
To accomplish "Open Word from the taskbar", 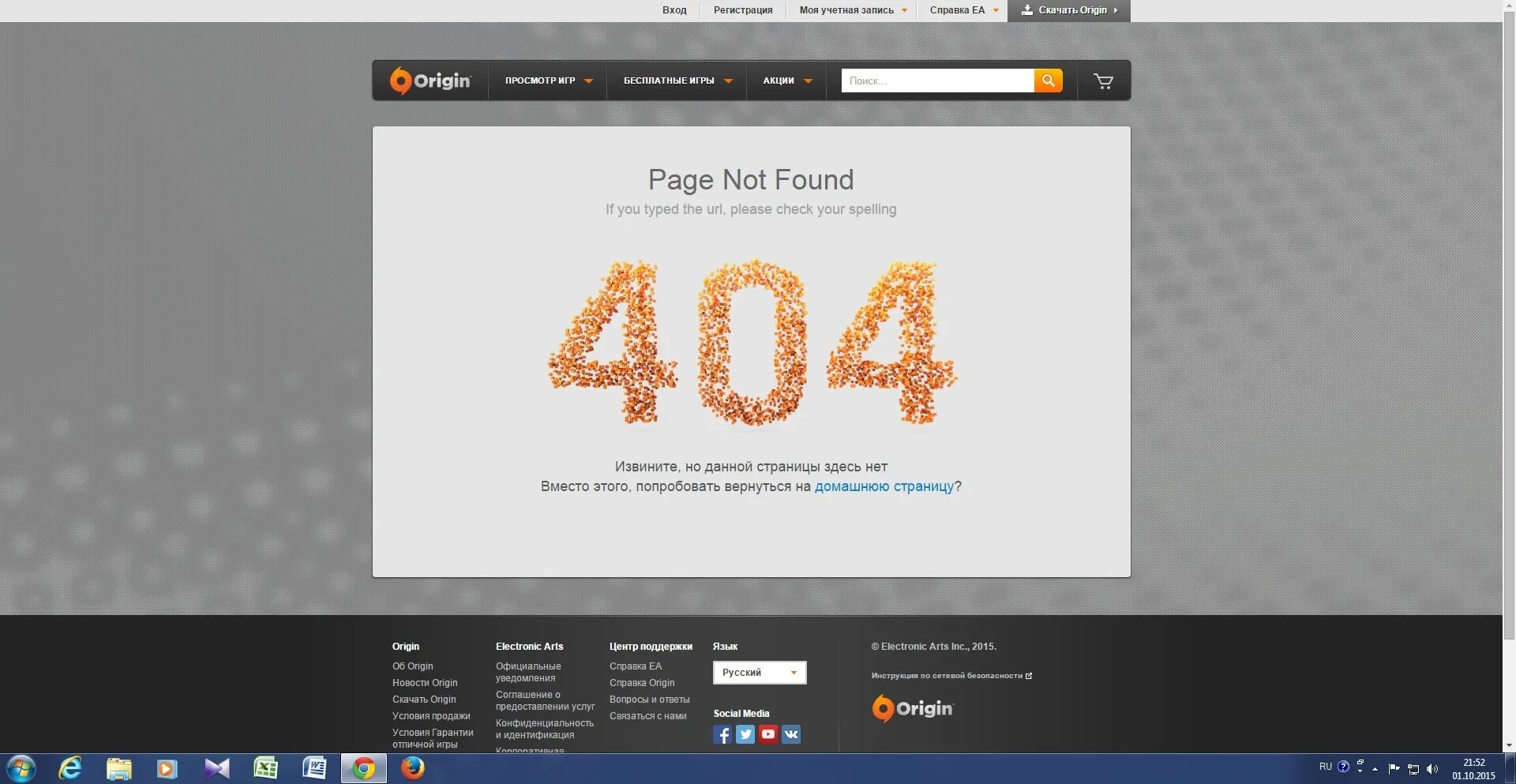I will (314, 768).
